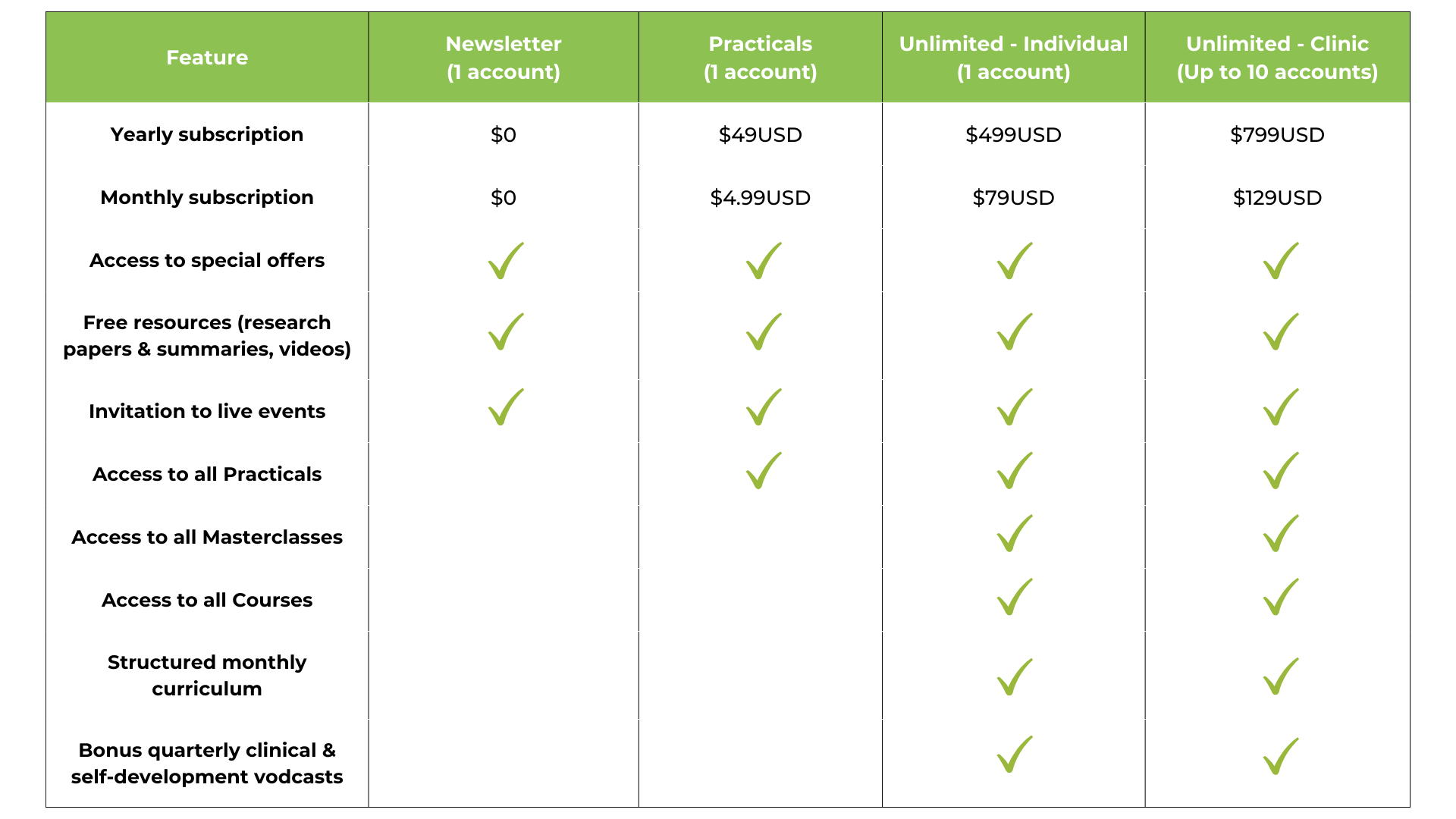The width and height of the screenshot is (1456, 819).
Task: Select the Practicals (1 account) column header
Action: tap(761, 58)
